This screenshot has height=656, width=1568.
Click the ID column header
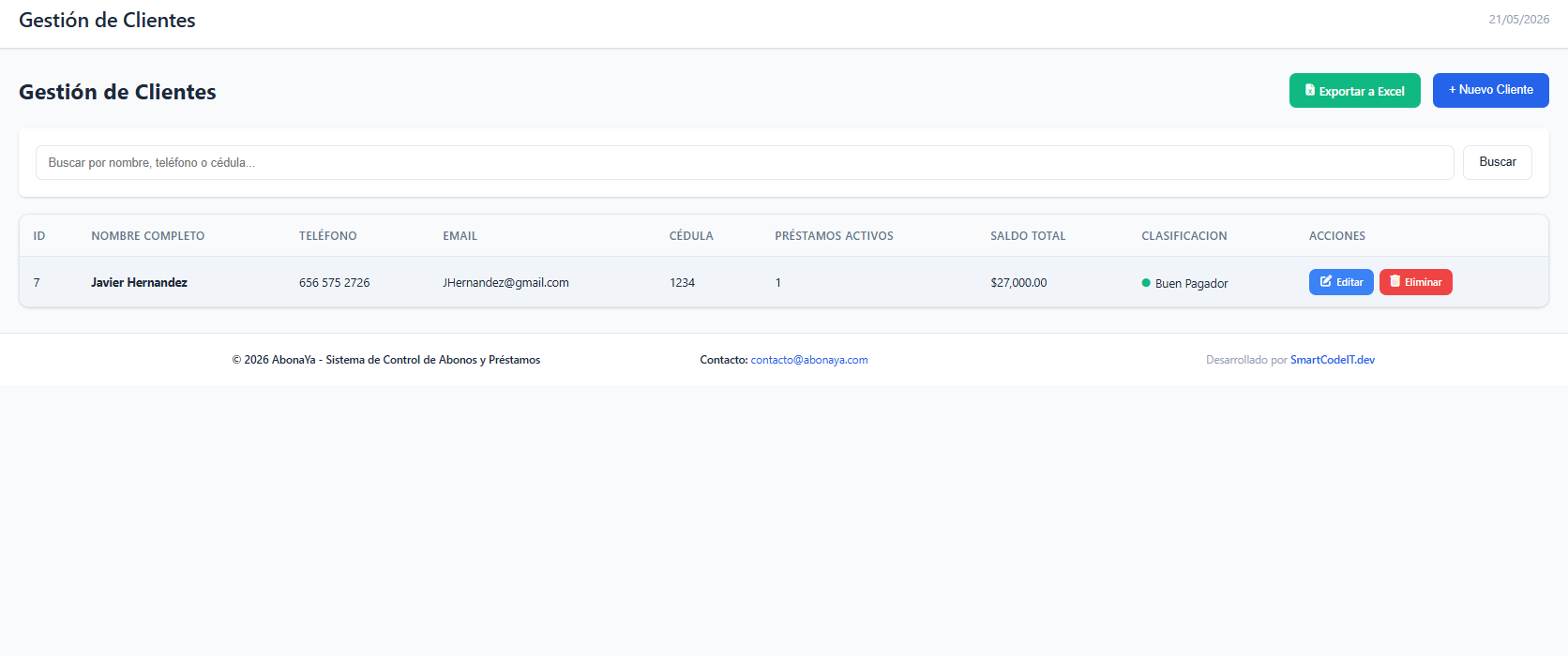pos(39,236)
